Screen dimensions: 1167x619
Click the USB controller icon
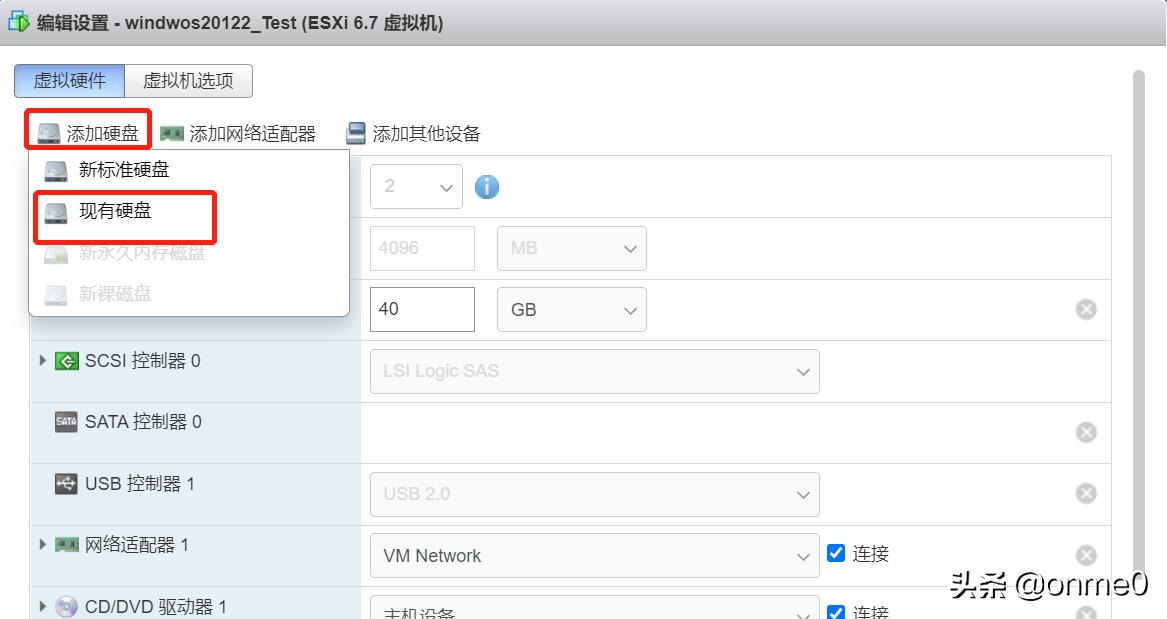(66, 484)
